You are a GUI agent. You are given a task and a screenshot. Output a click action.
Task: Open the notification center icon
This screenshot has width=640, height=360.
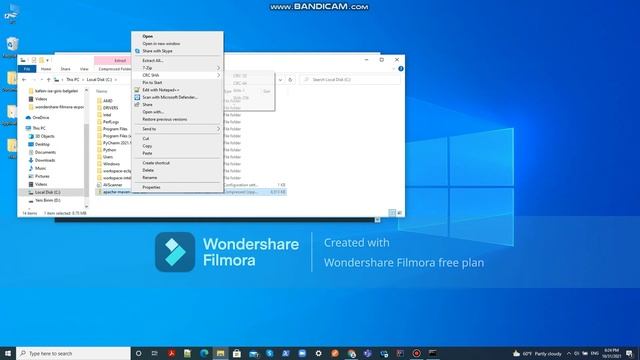pyautogui.click(x=629, y=353)
